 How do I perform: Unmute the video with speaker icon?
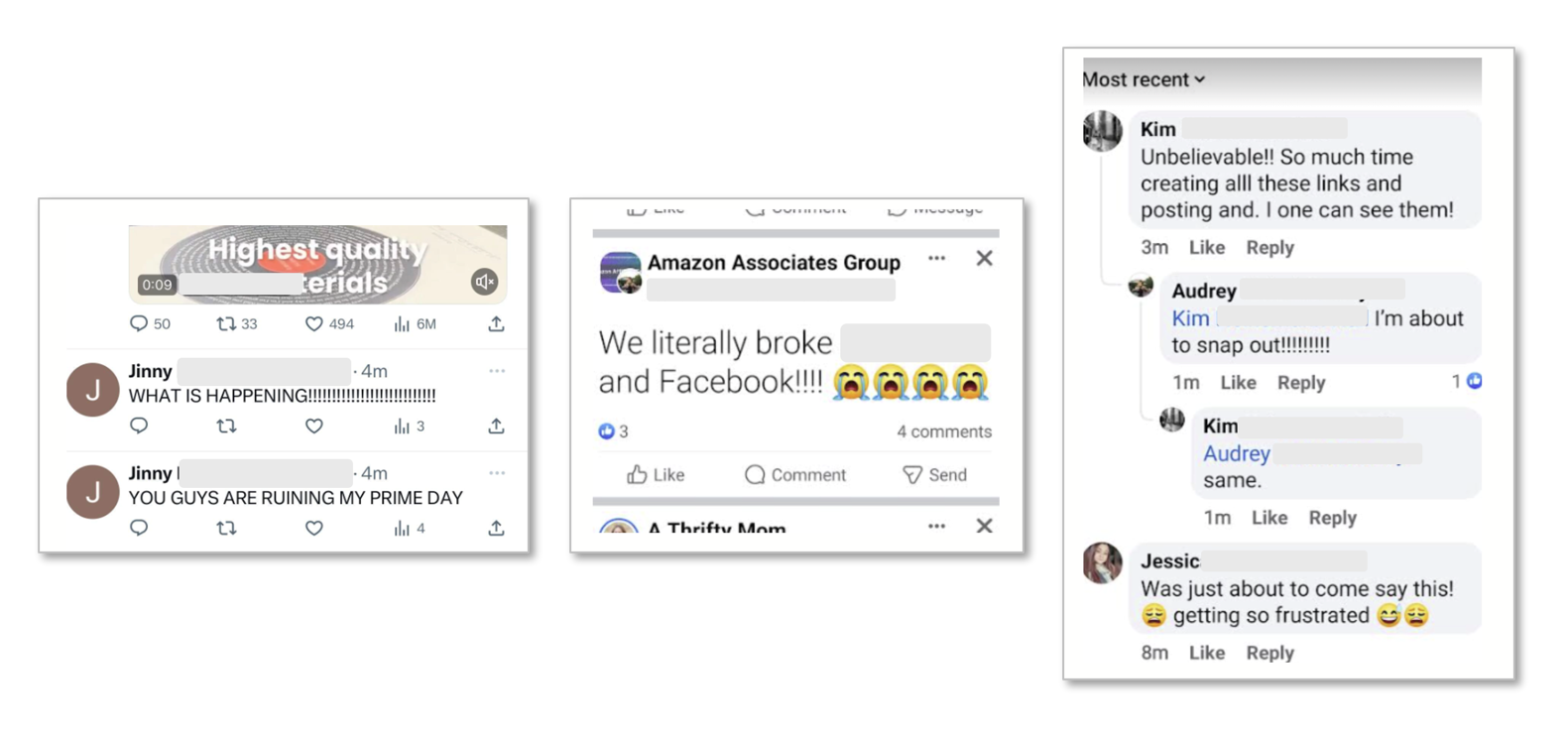(x=484, y=282)
